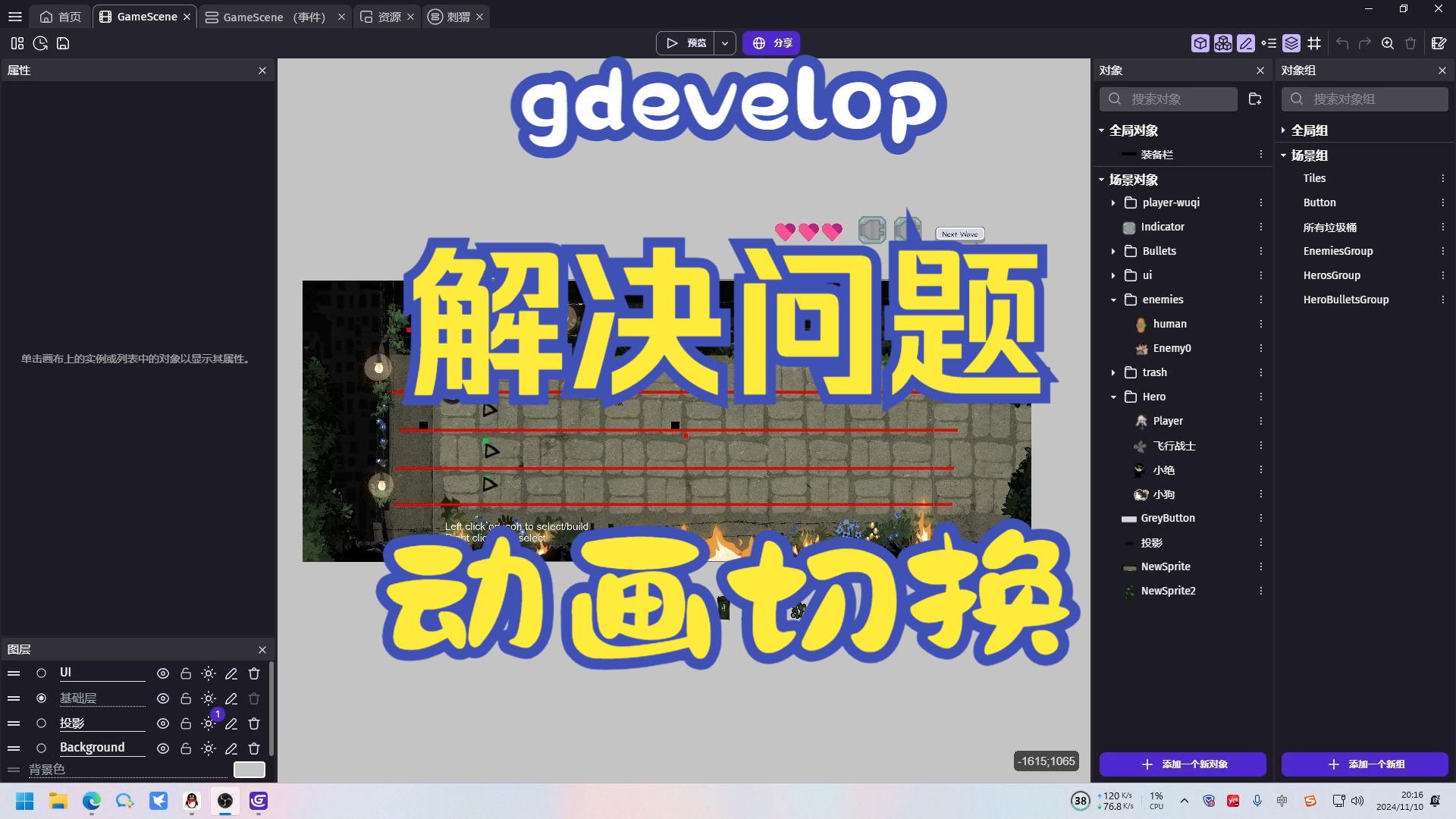Click the redo arrow icon in toolbar
This screenshot has width=1456, height=819.
click(1365, 43)
